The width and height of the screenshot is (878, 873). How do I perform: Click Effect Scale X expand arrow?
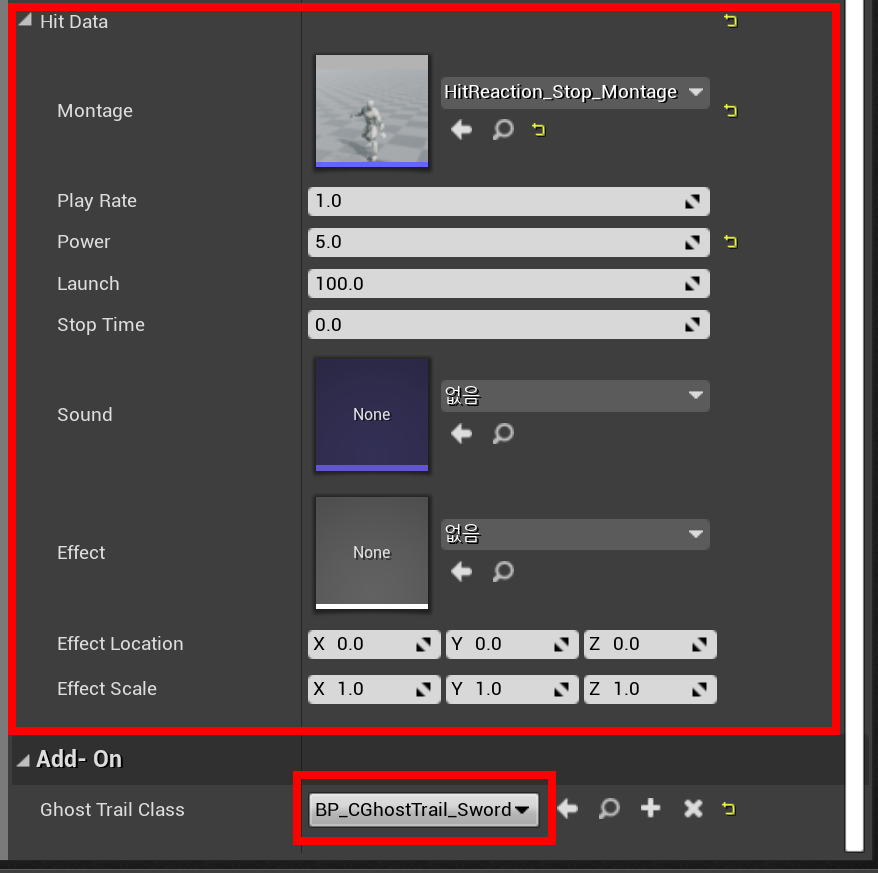[424, 690]
